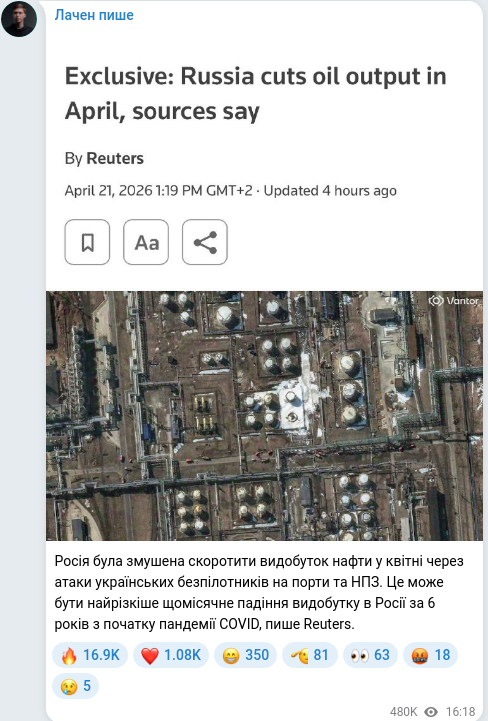
Task: Click the share article icon
Action: [205, 242]
